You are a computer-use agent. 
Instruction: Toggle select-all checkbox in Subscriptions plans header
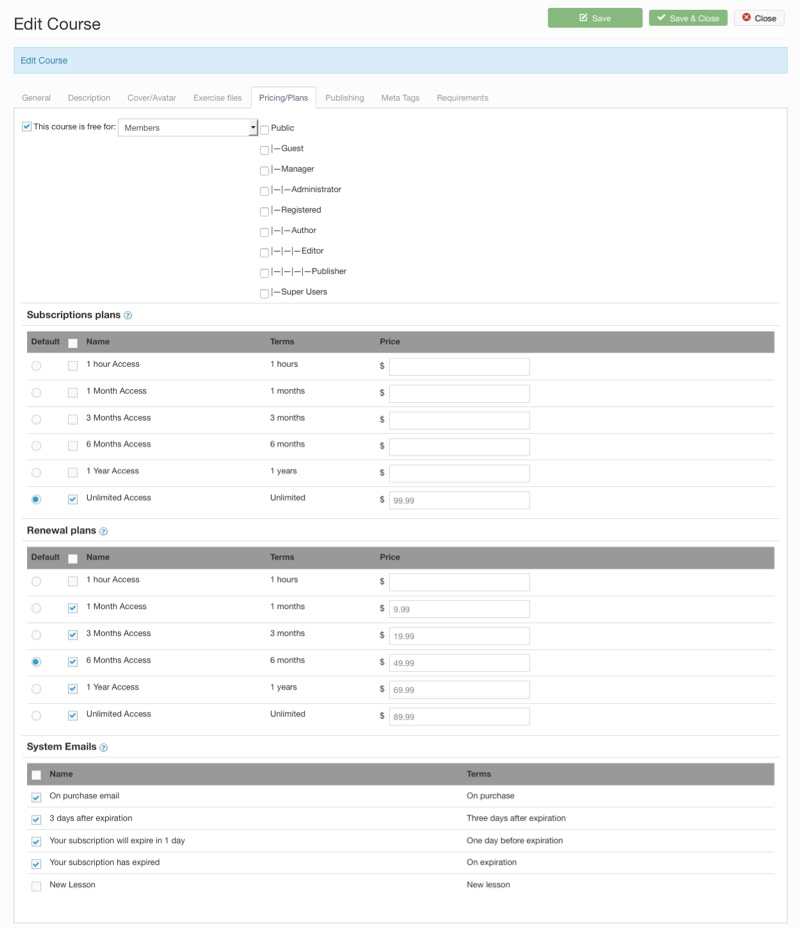(x=73, y=343)
